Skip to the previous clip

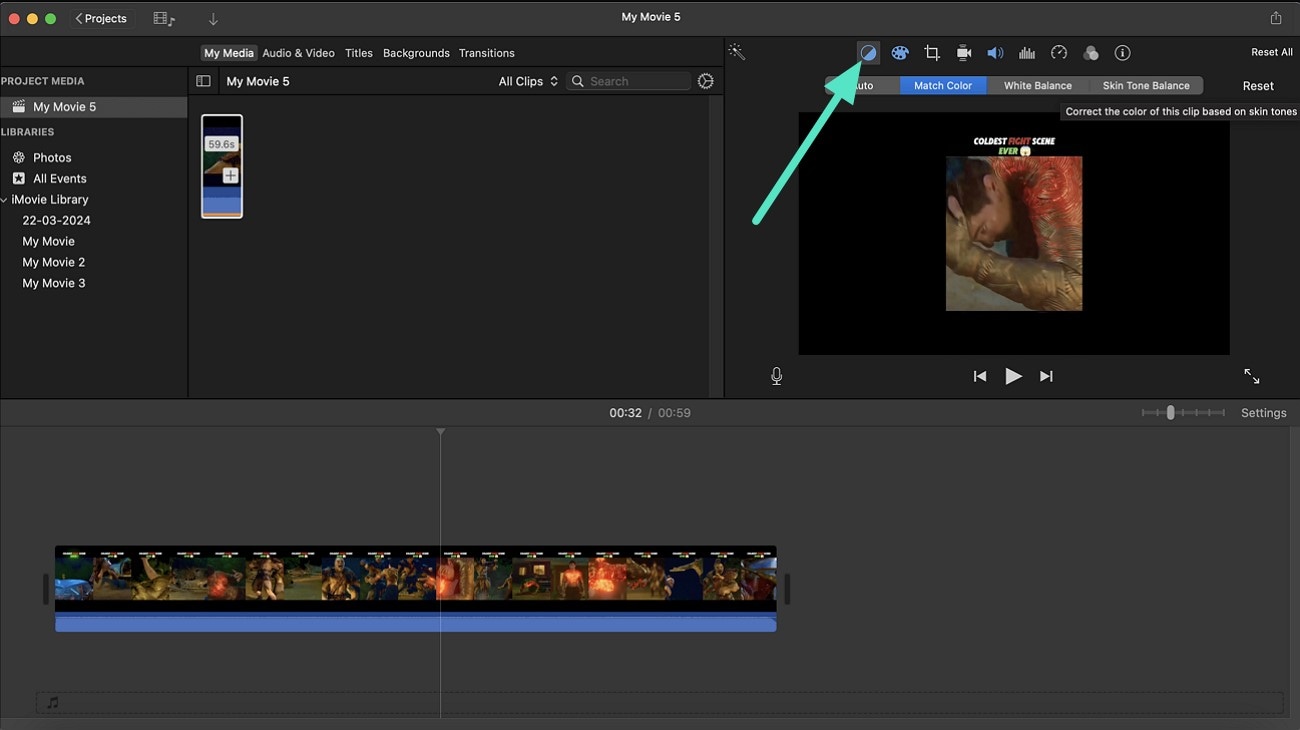980,376
